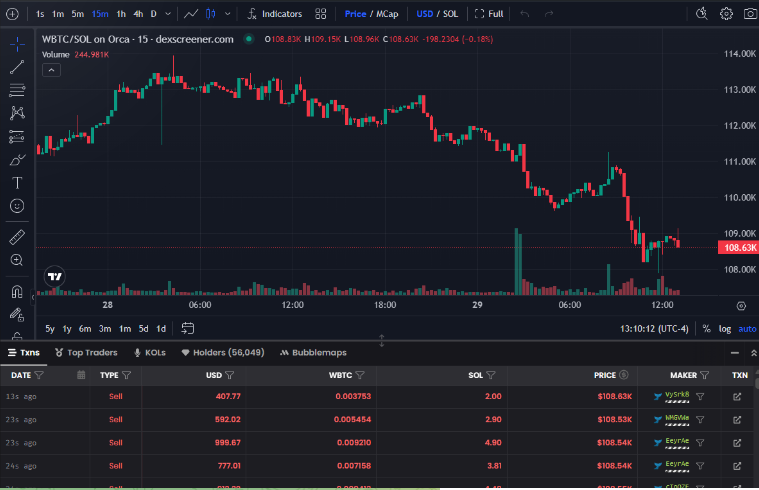Toggle auto scale on price axis
Screen dimensions: 759x490
pyautogui.click(x=747, y=328)
